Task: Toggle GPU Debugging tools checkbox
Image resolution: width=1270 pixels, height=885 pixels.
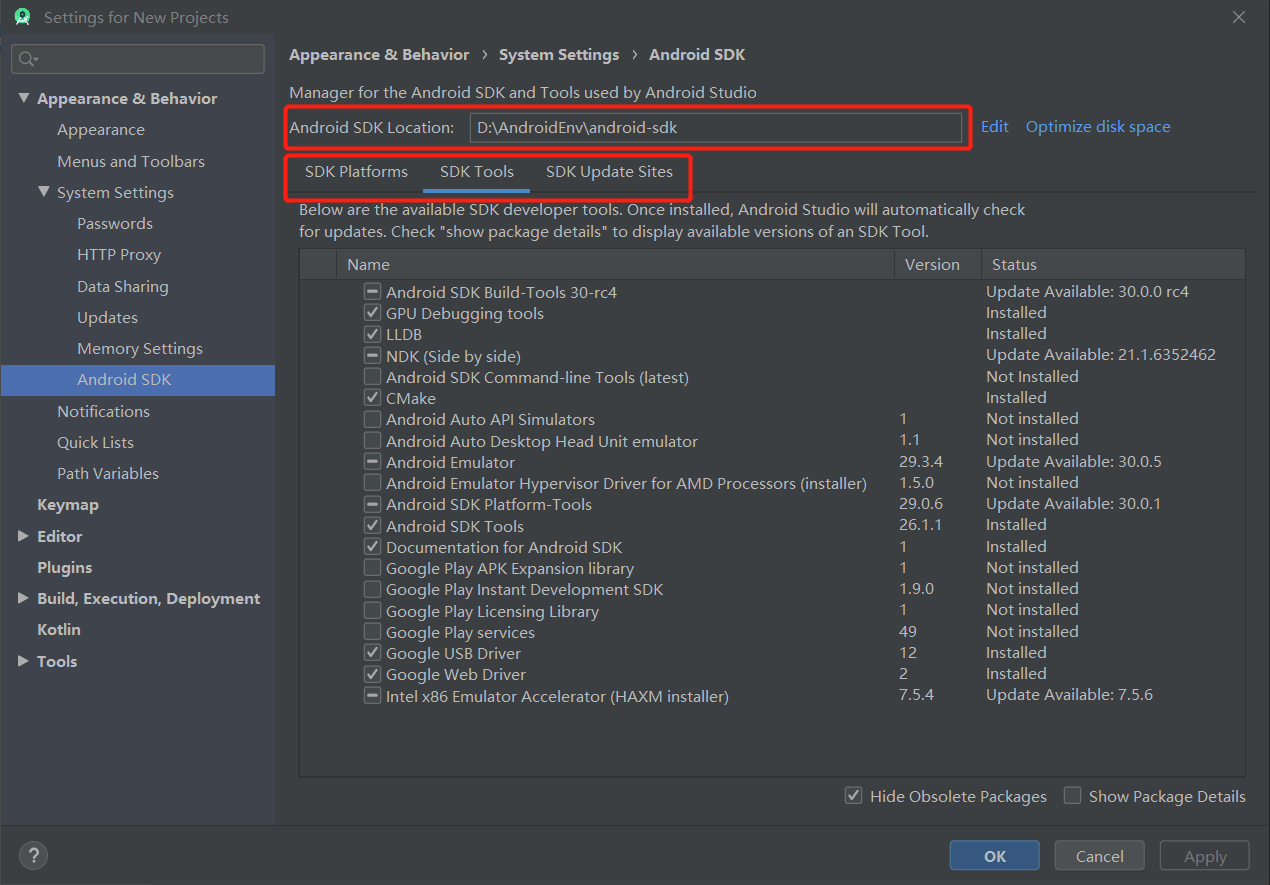Action: 372,313
